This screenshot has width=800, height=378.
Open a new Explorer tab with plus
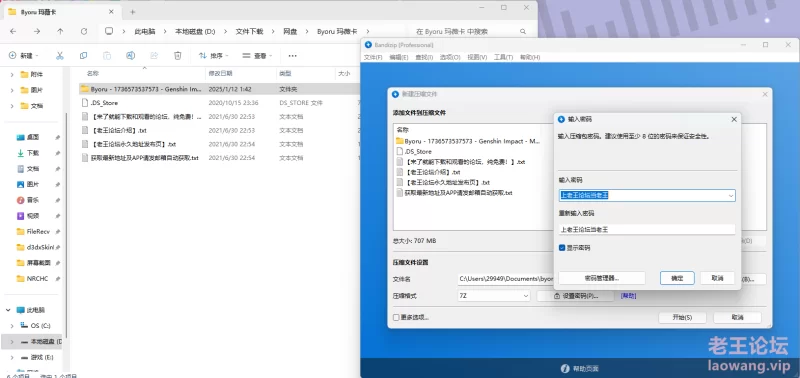tap(133, 12)
